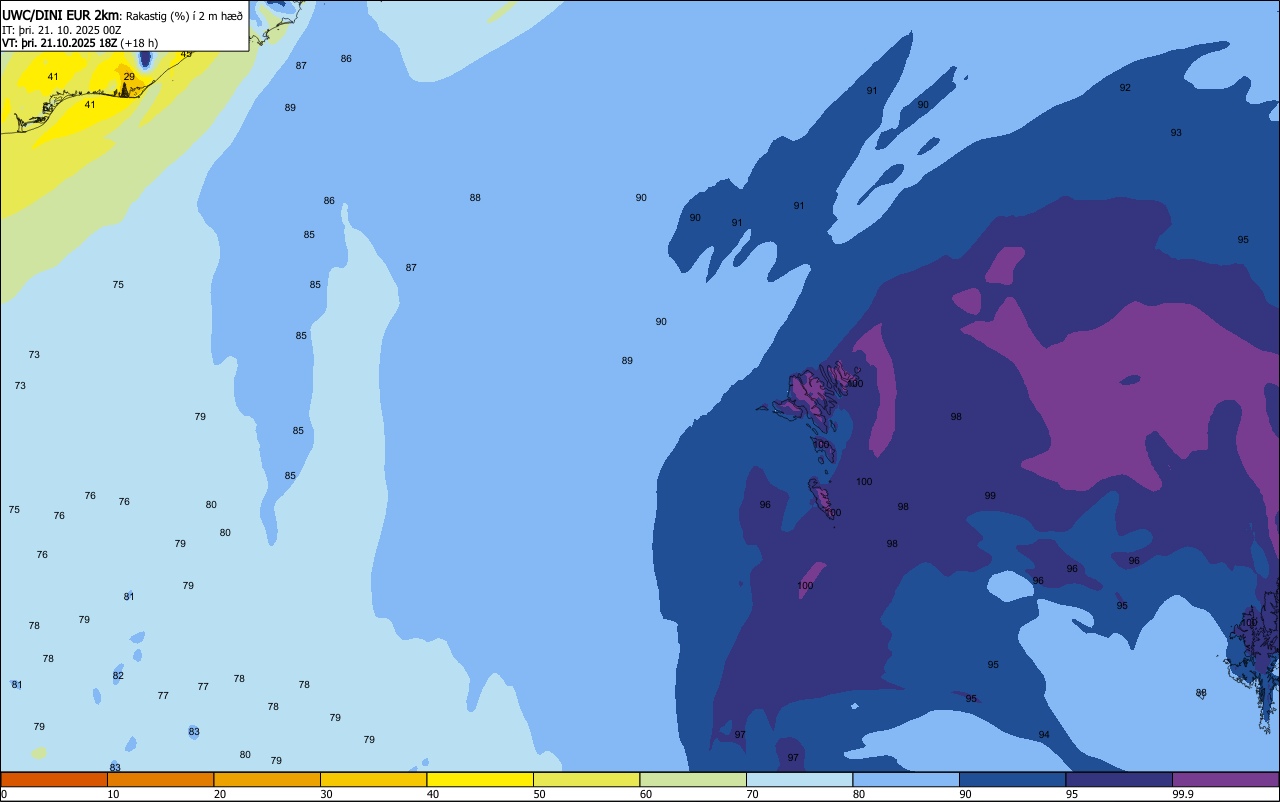Click the map title 'UWC/DINI EUR 2km'

click(61, 14)
